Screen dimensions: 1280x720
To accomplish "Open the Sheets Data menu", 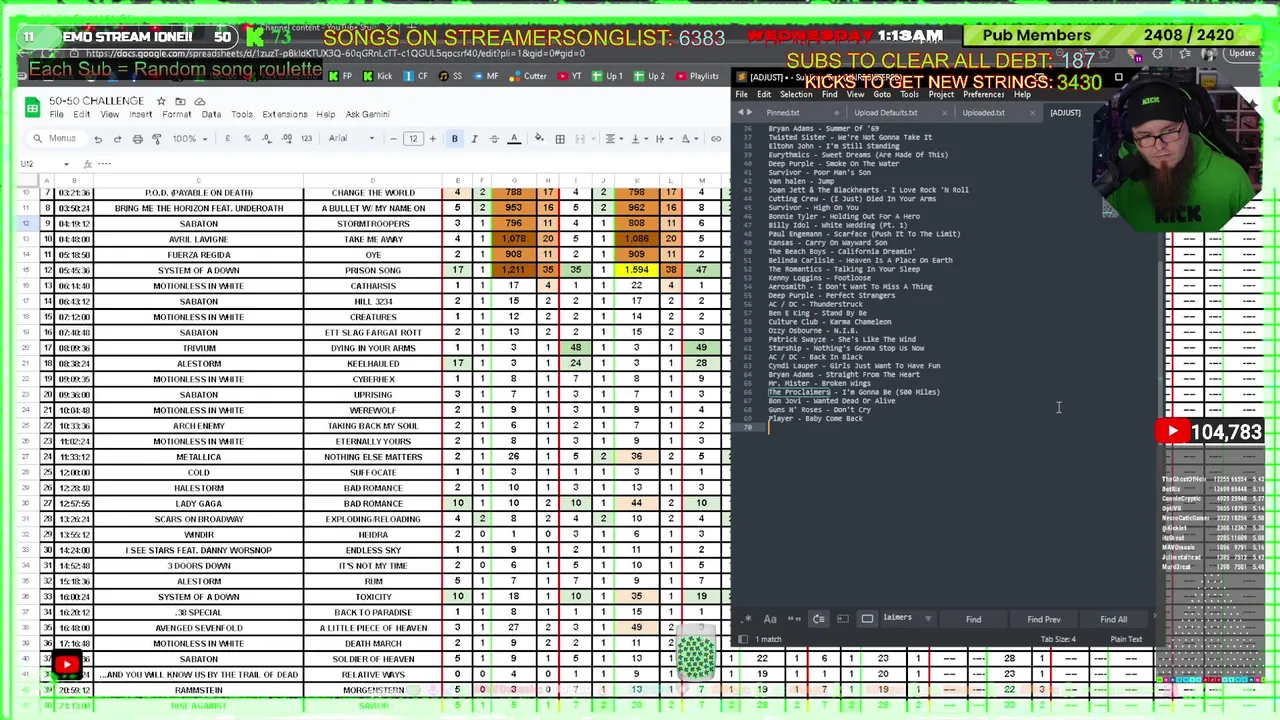I will click(x=211, y=114).
